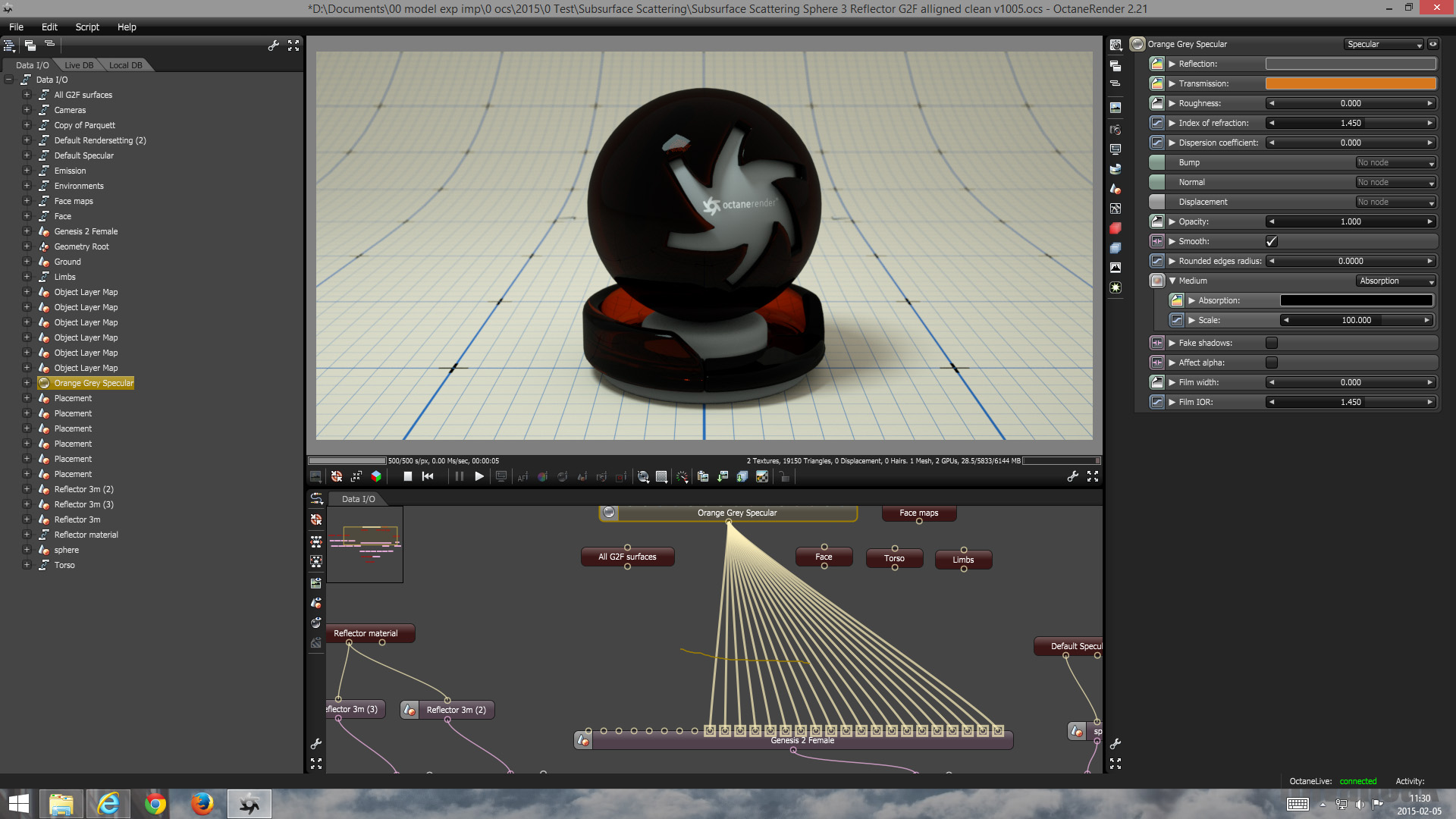The width and height of the screenshot is (1456, 819).
Task: Open the Medium Absorption dropdown
Action: tap(1396, 281)
